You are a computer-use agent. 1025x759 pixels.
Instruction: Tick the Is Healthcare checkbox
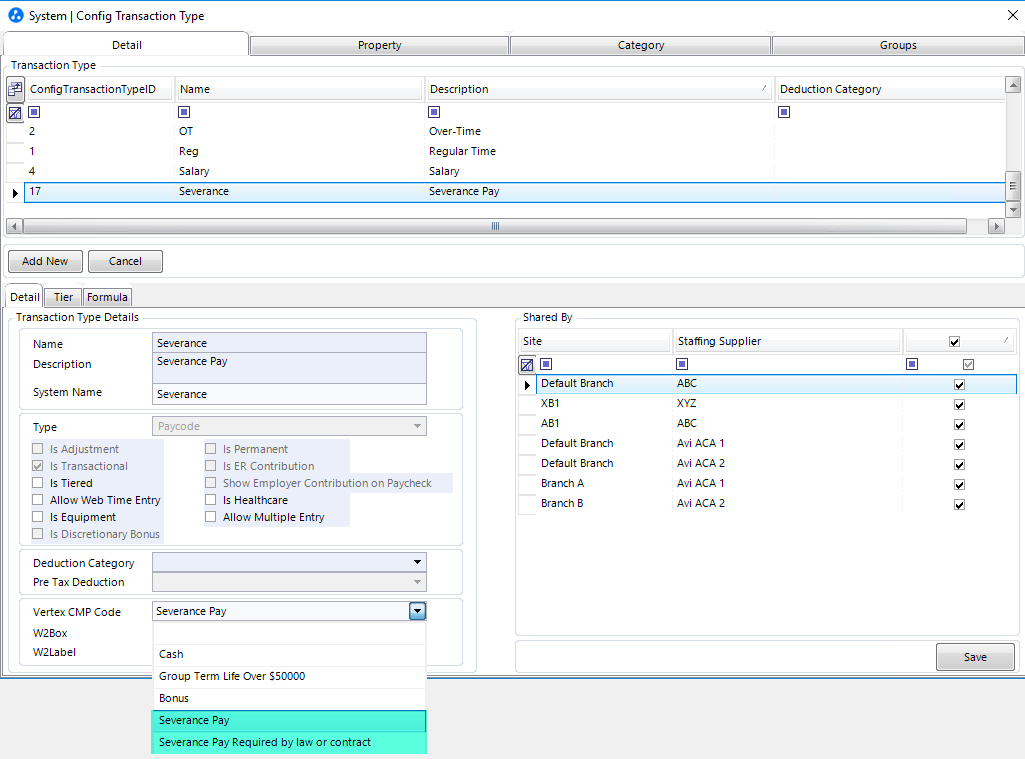pos(210,500)
